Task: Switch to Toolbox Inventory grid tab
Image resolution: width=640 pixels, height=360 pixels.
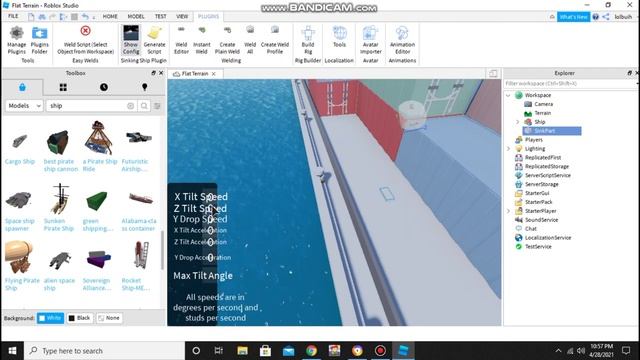Action: point(63,87)
